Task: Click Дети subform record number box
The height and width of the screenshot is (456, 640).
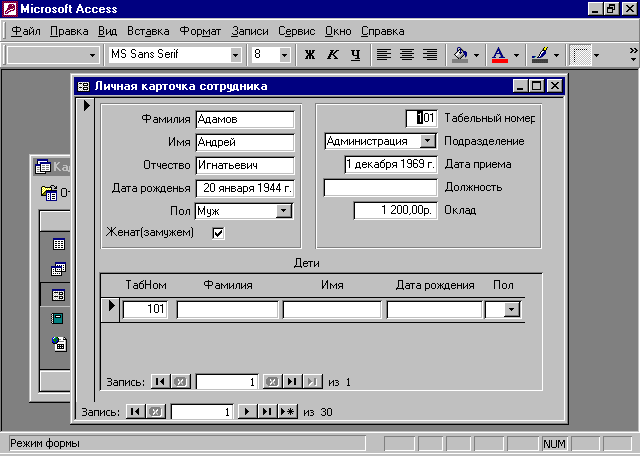Action: point(227,382)
